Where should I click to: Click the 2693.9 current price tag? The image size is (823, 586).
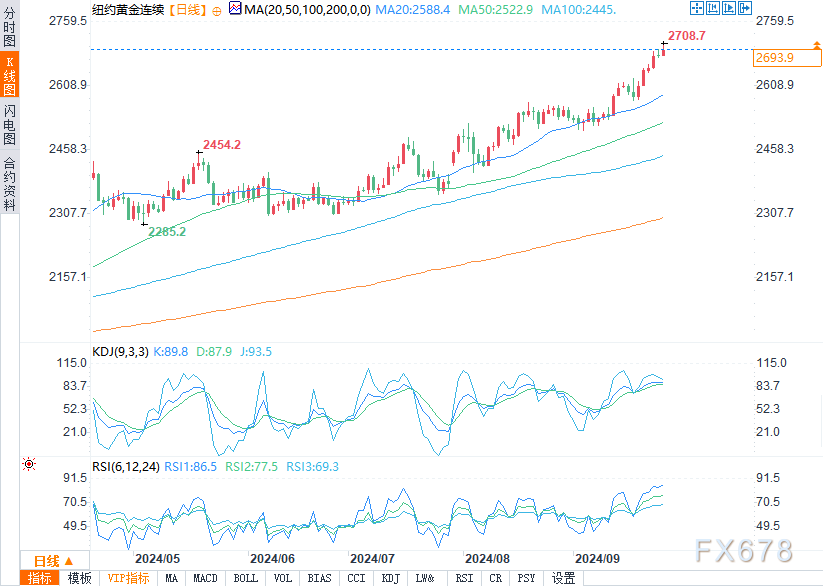(x=775, y=58)
